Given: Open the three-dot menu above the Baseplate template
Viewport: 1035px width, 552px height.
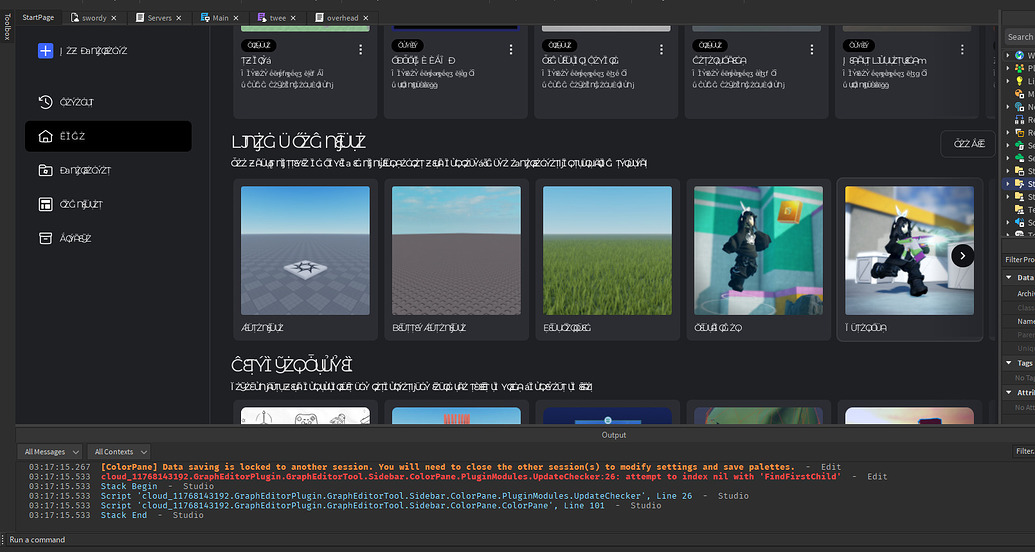Looking at the screenshot, I should (360, 50).
